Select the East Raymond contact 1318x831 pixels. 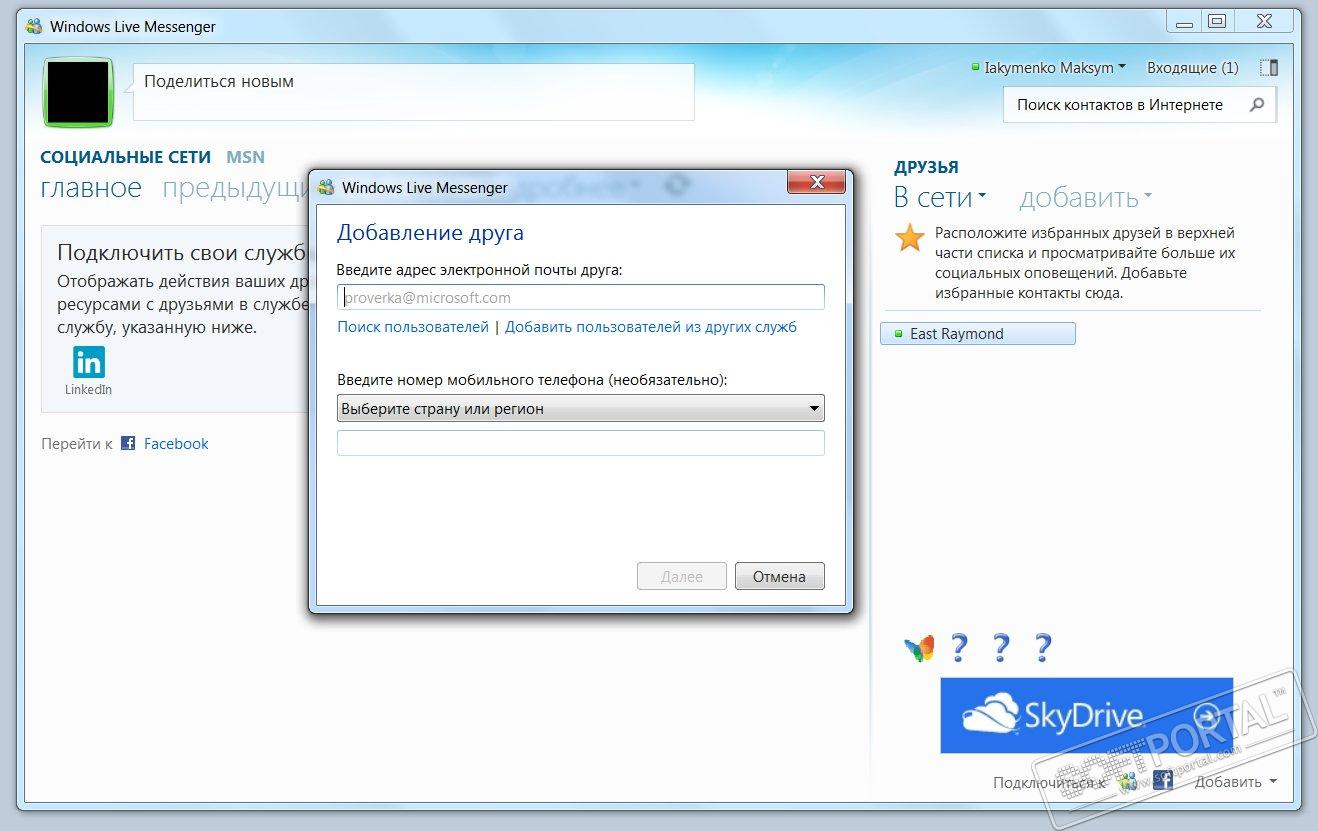pos(978,334)
